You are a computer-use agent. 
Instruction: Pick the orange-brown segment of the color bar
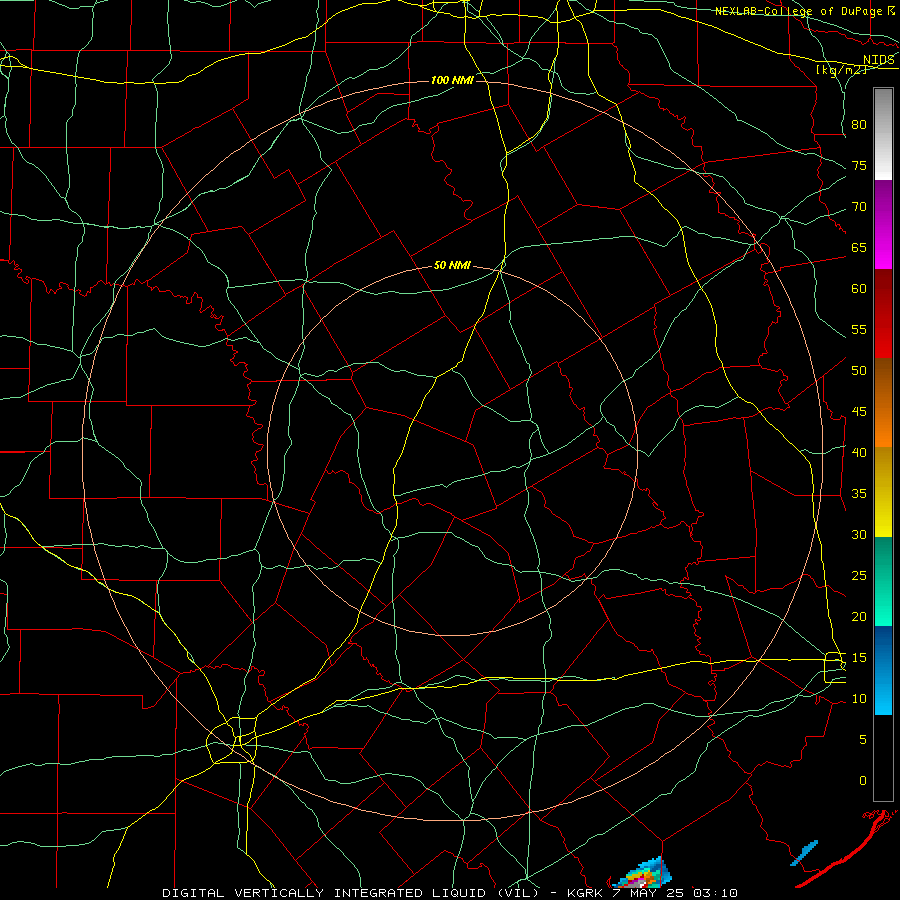(883, 402)
